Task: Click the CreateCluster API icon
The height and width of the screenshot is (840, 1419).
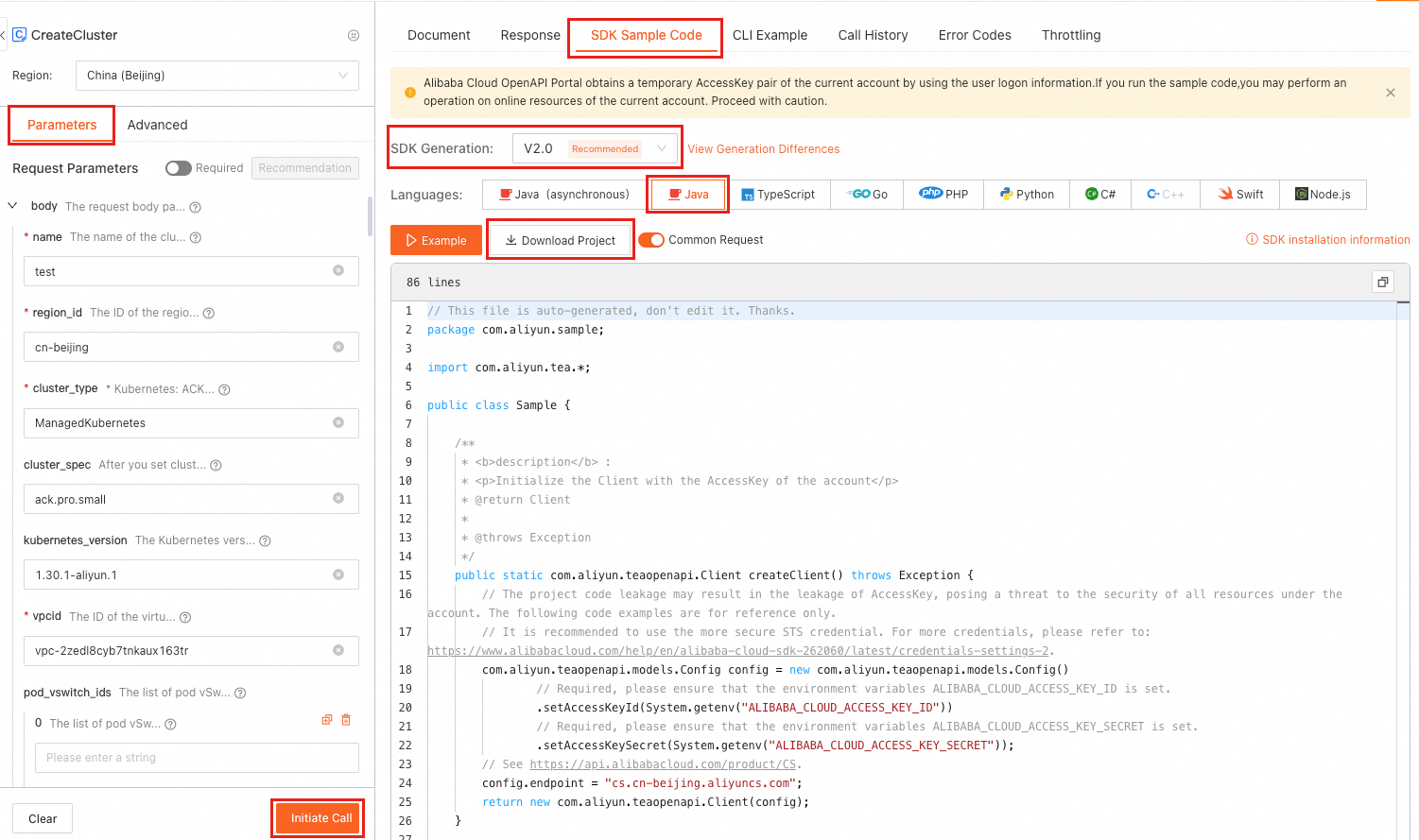Action: click(x=19, y=35)
